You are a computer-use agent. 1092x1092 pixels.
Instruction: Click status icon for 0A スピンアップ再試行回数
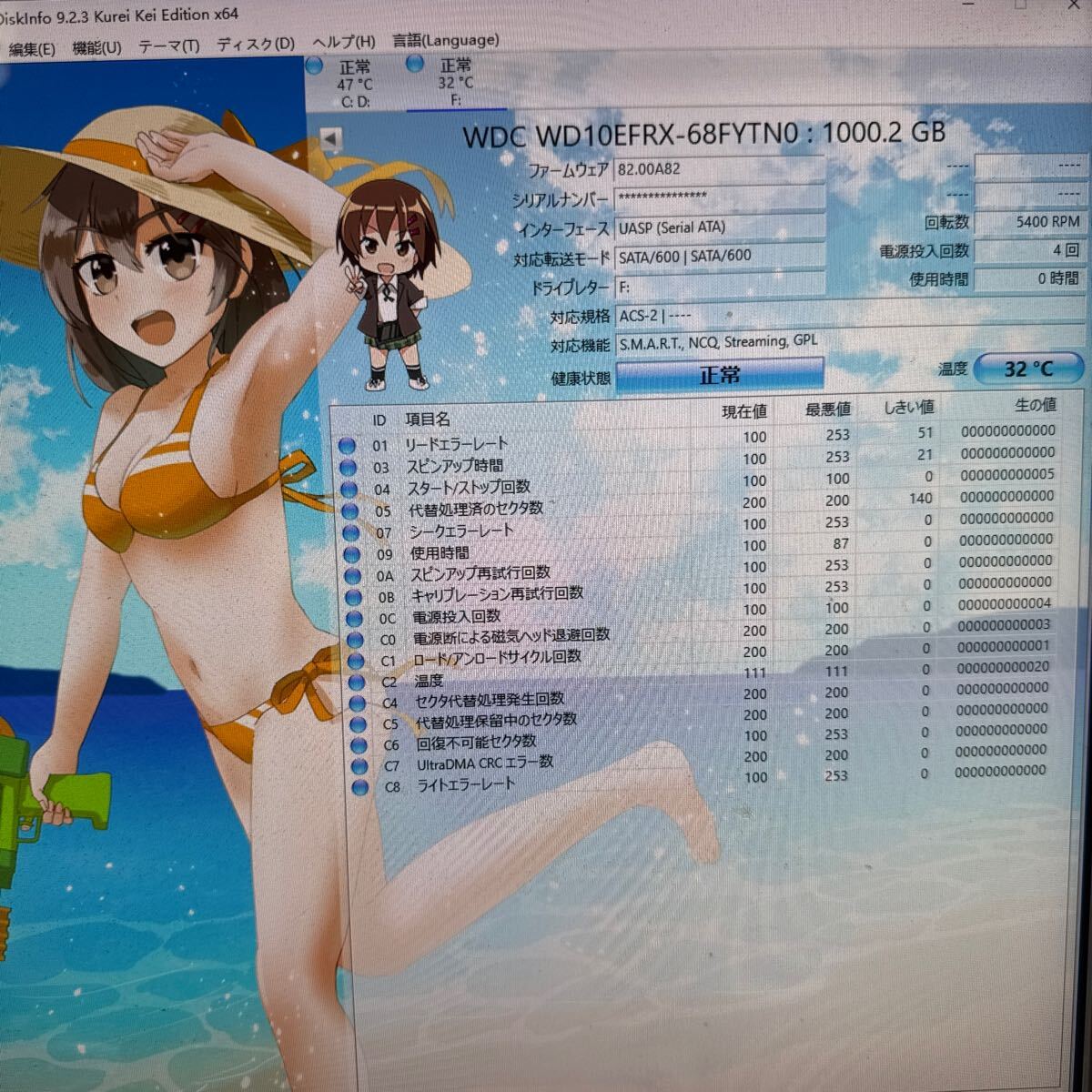tap(352, 576)
